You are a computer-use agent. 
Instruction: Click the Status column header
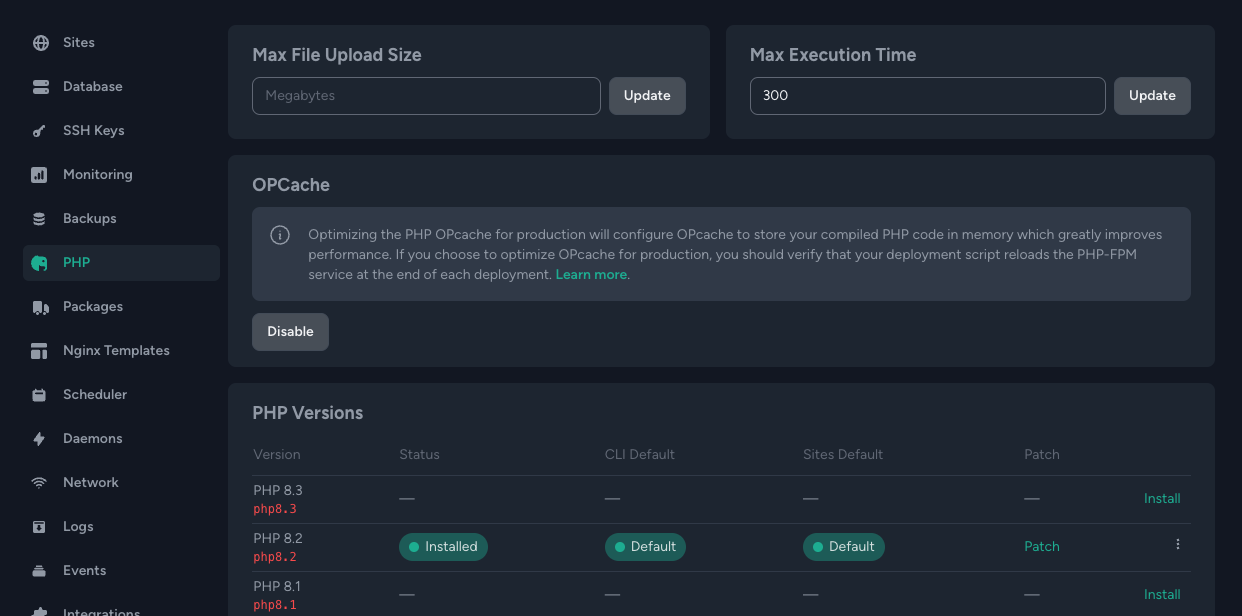(419, 454)
